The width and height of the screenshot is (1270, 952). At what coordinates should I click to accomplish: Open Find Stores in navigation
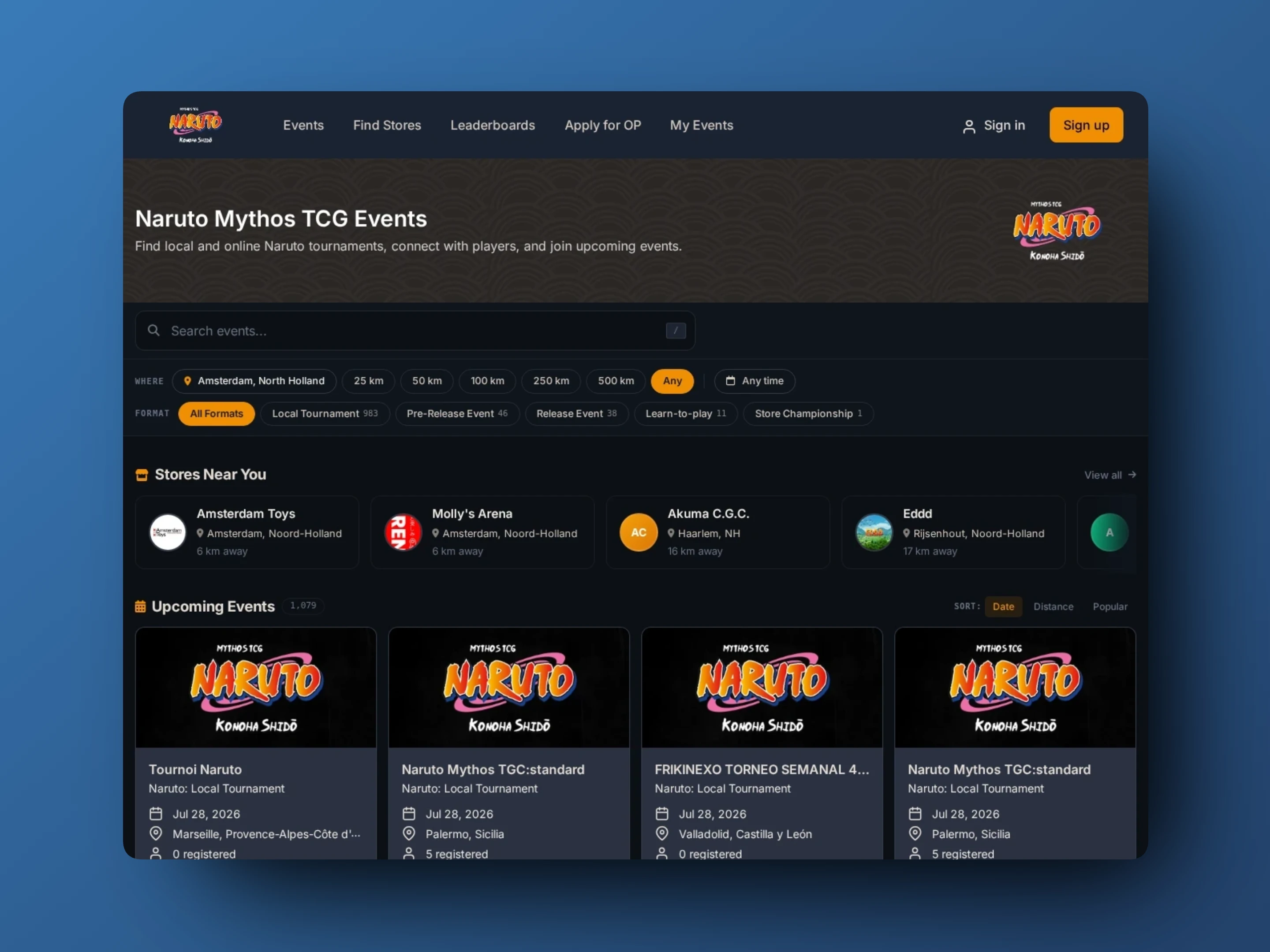pyautogui.click(x=387, y=125)
